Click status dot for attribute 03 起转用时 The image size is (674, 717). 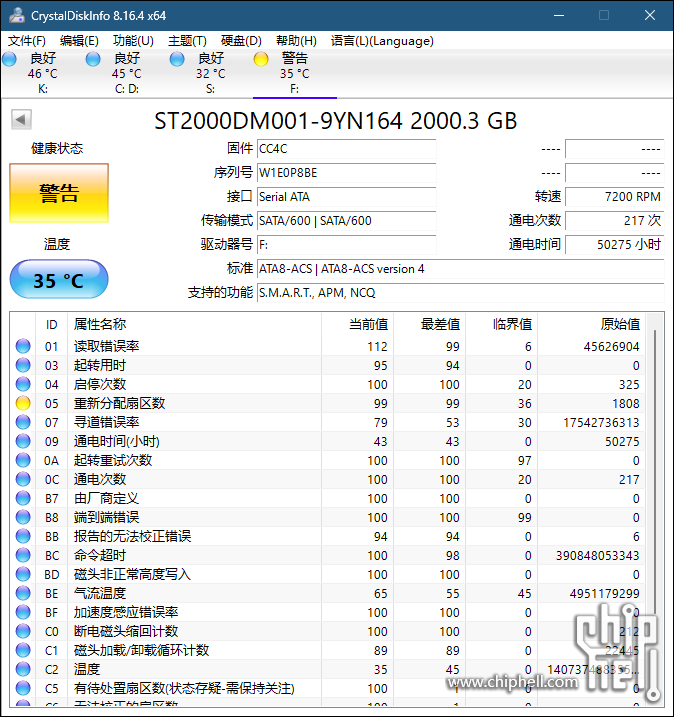pos(23,365)
